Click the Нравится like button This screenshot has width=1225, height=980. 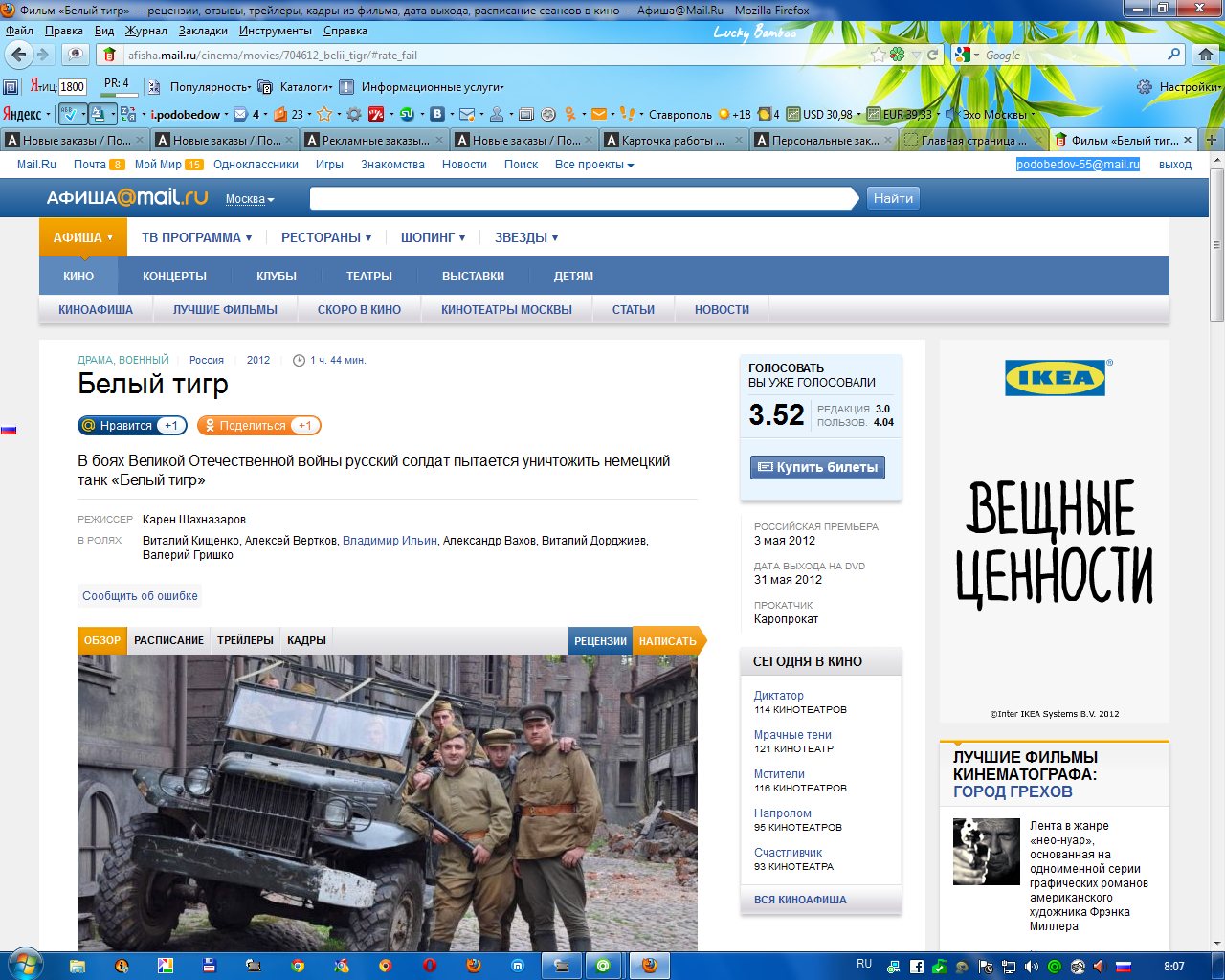(x=132, y=426)
